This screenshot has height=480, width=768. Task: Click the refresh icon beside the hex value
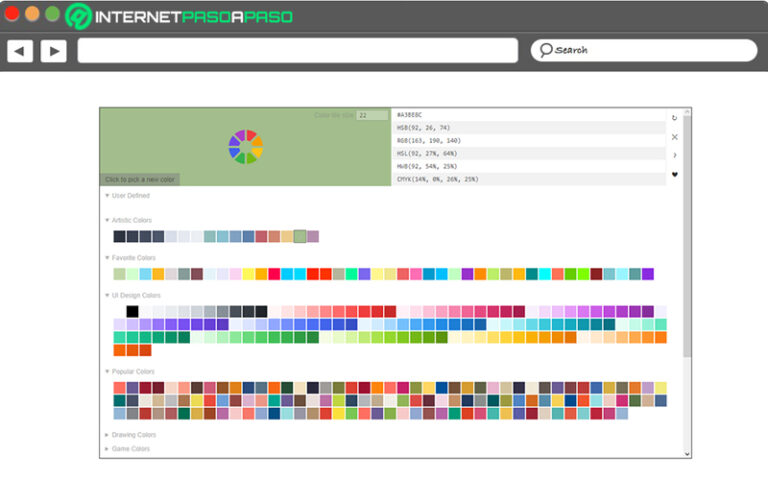click(674, 117)
